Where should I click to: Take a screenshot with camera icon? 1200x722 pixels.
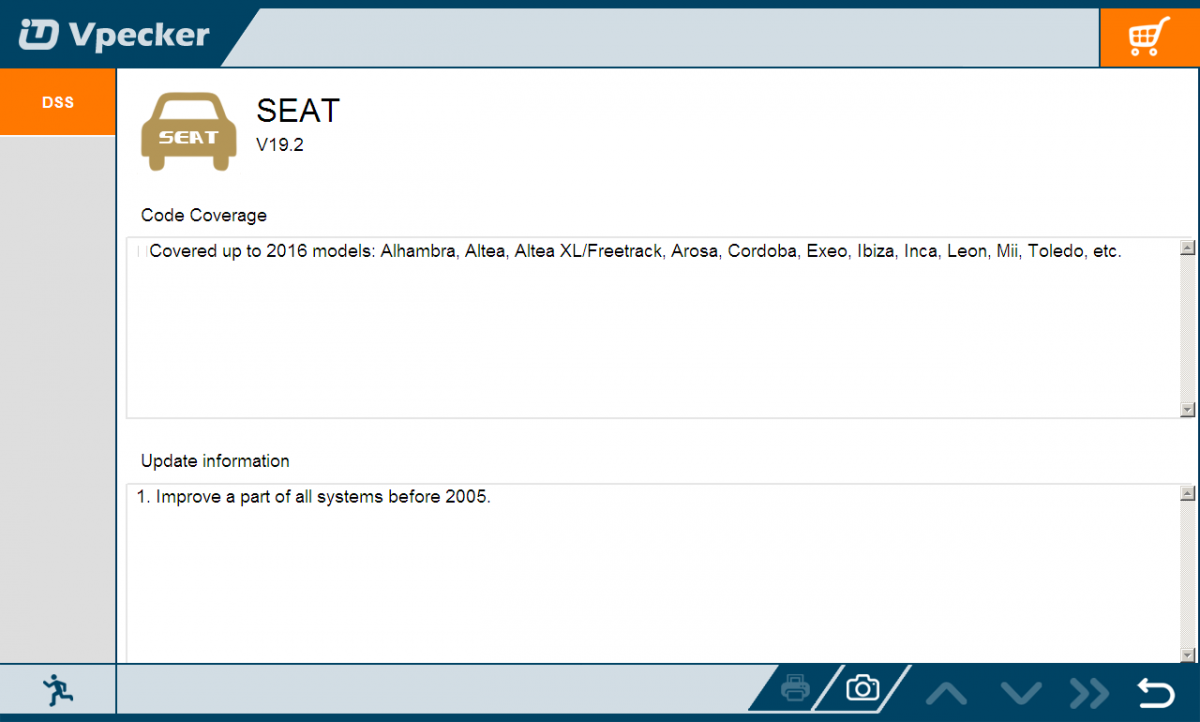(x=862, y=688)
